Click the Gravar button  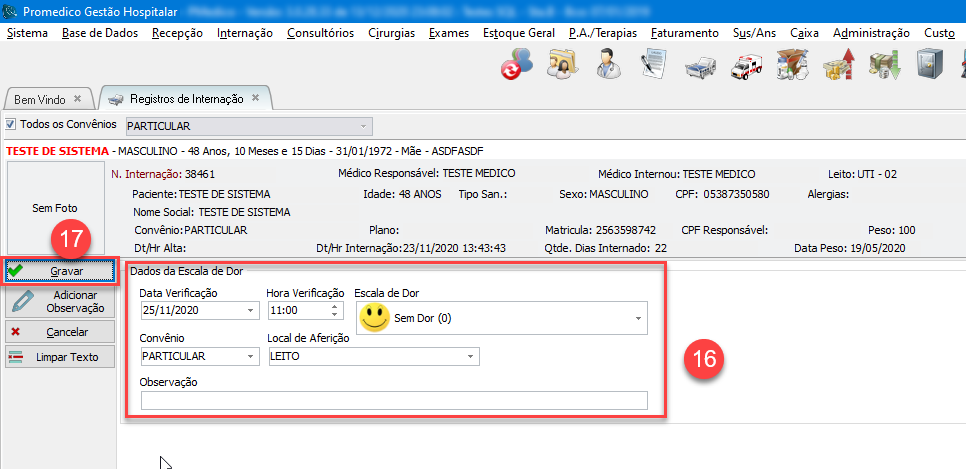[61, 271]
